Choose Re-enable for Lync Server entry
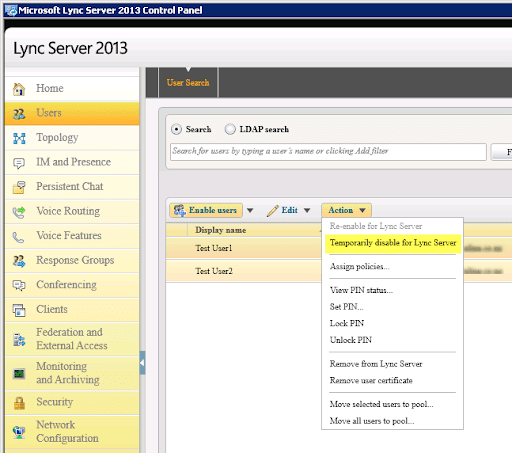 tap(376, 226)
